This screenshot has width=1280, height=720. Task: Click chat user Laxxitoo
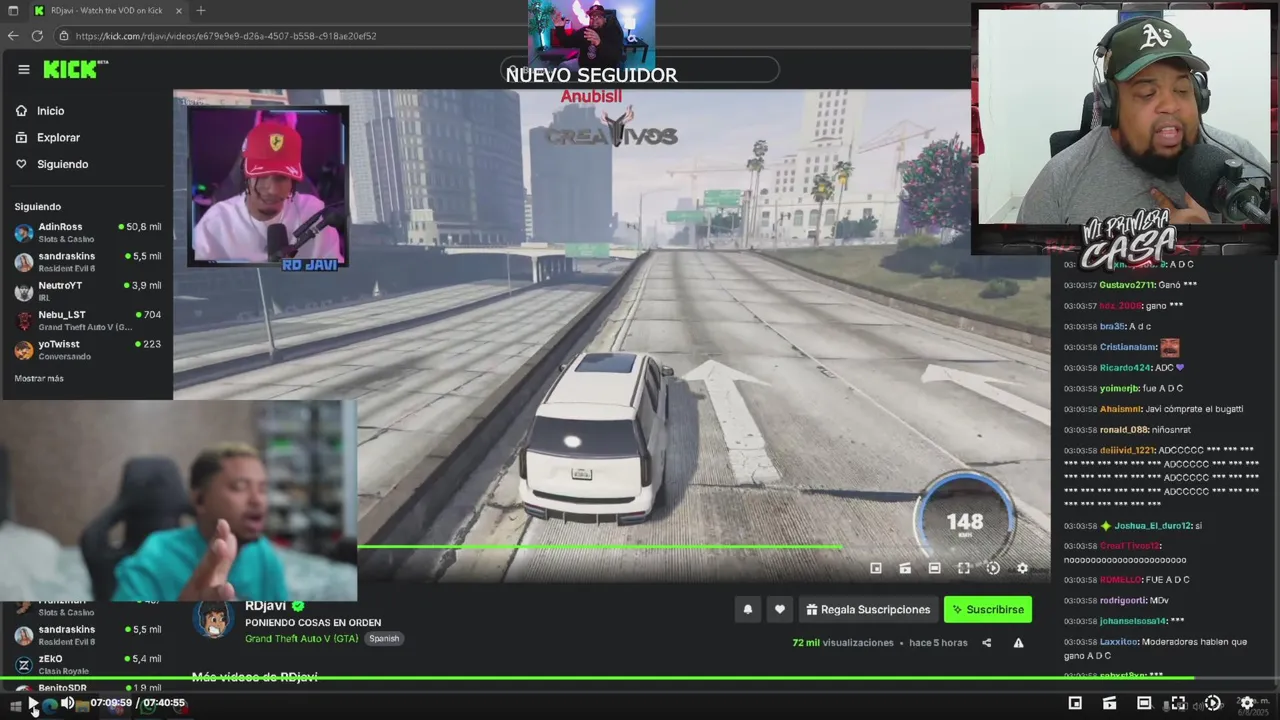1118,642
